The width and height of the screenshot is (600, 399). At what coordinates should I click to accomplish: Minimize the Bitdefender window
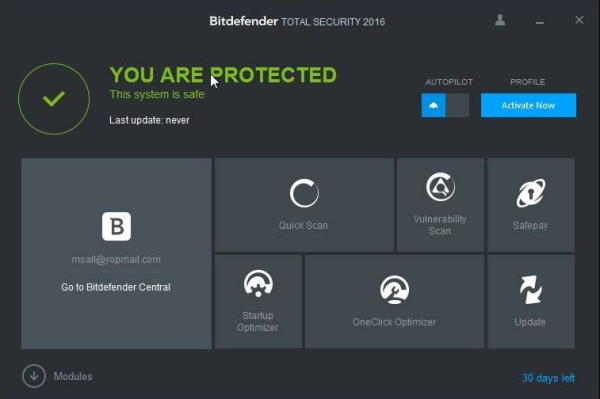540,22
